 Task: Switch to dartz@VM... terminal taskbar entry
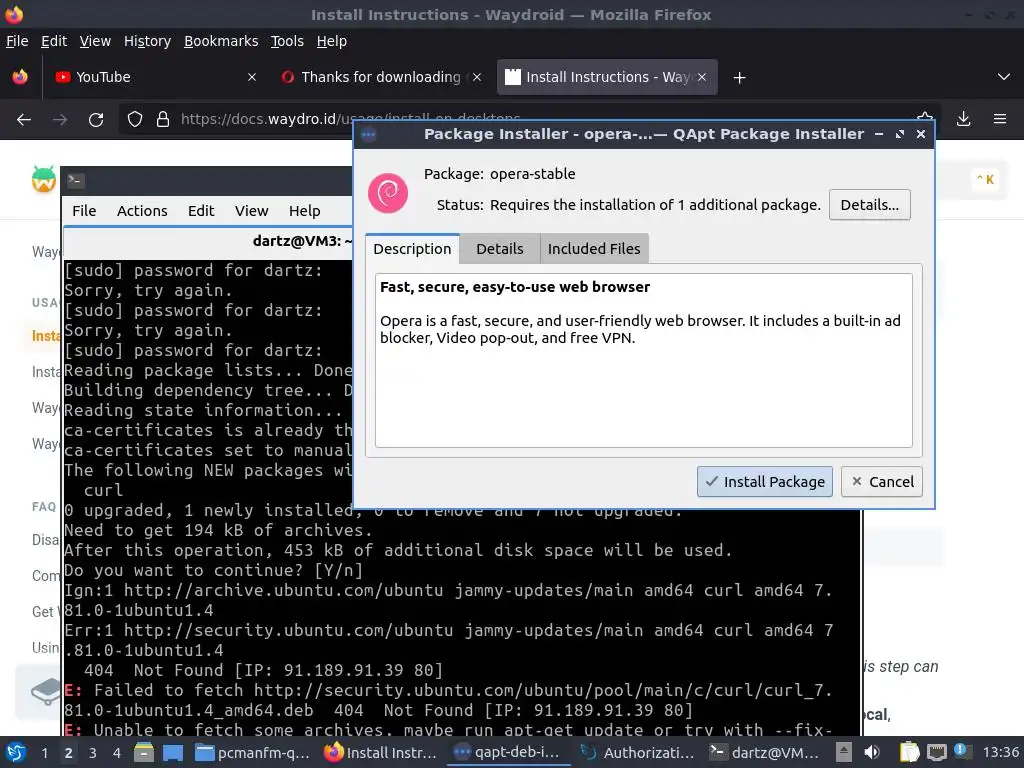click(764, 753)
